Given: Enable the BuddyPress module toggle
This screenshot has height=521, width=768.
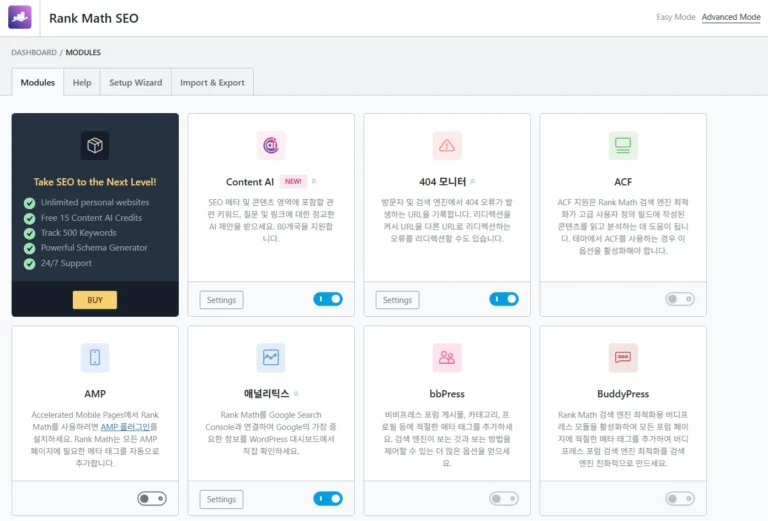Looking at the screenshot, I should pyautogui.click(x=680, y=498).
